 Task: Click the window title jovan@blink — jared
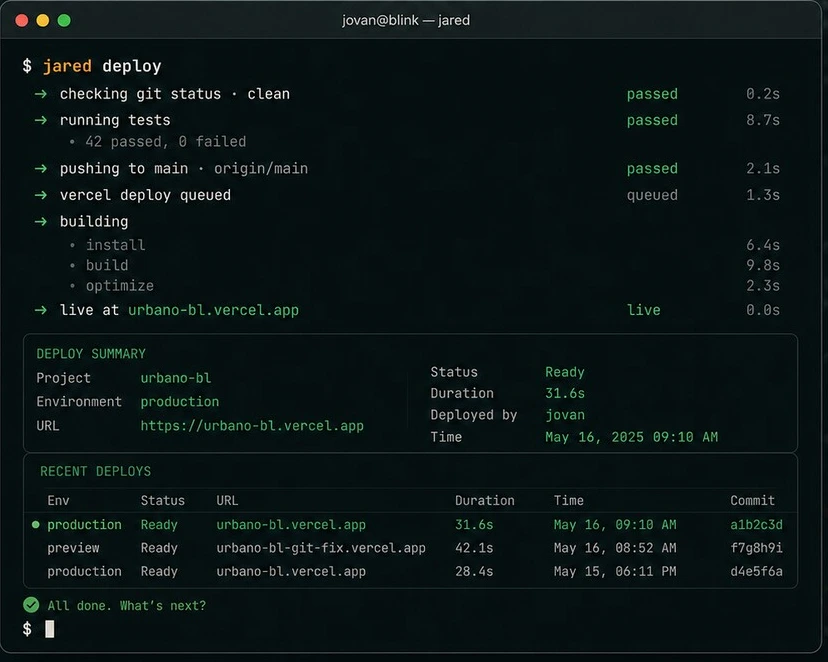[x=406, y=20]
